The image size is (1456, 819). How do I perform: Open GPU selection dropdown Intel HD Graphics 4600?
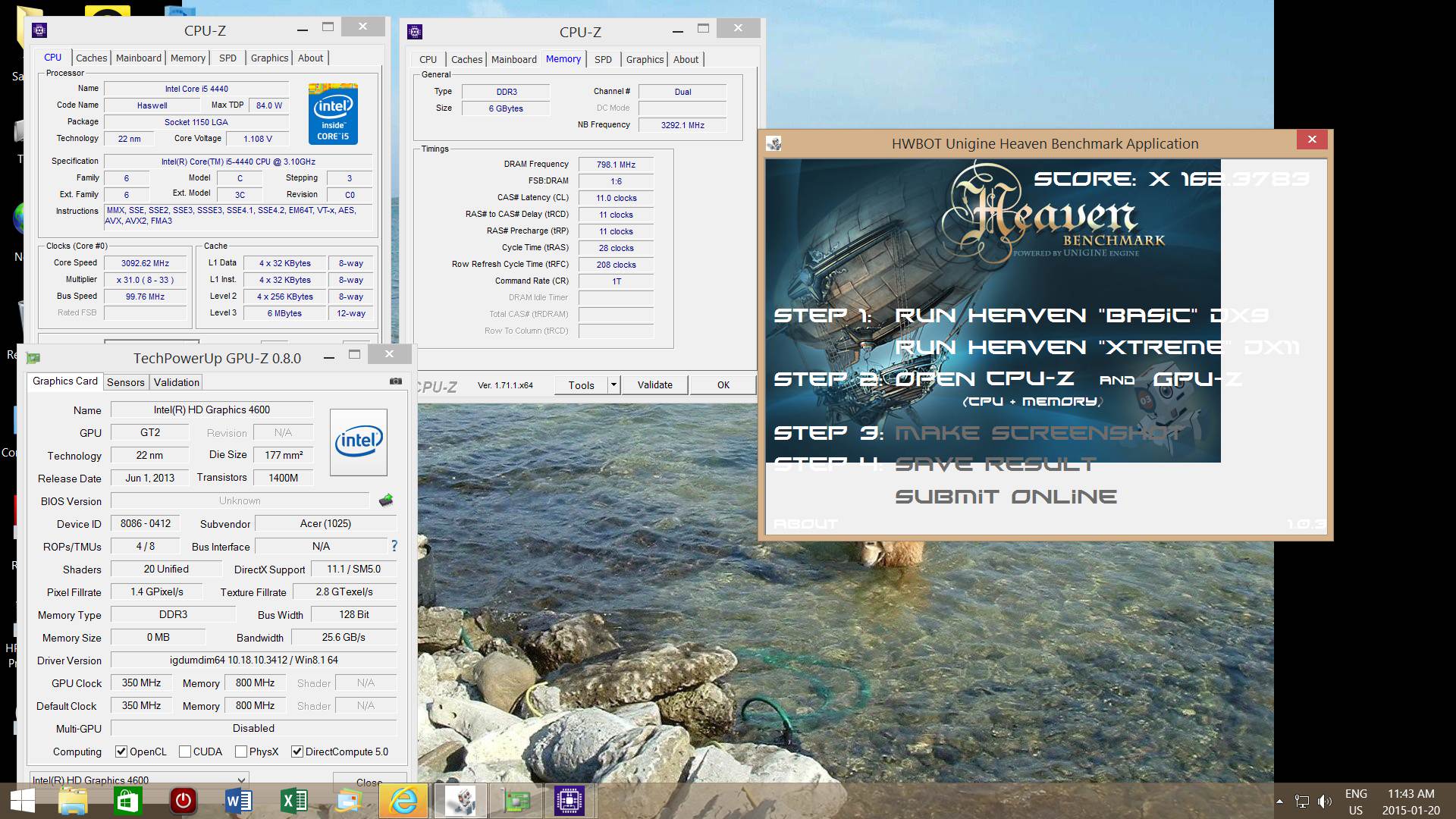[x=140, y=780]
